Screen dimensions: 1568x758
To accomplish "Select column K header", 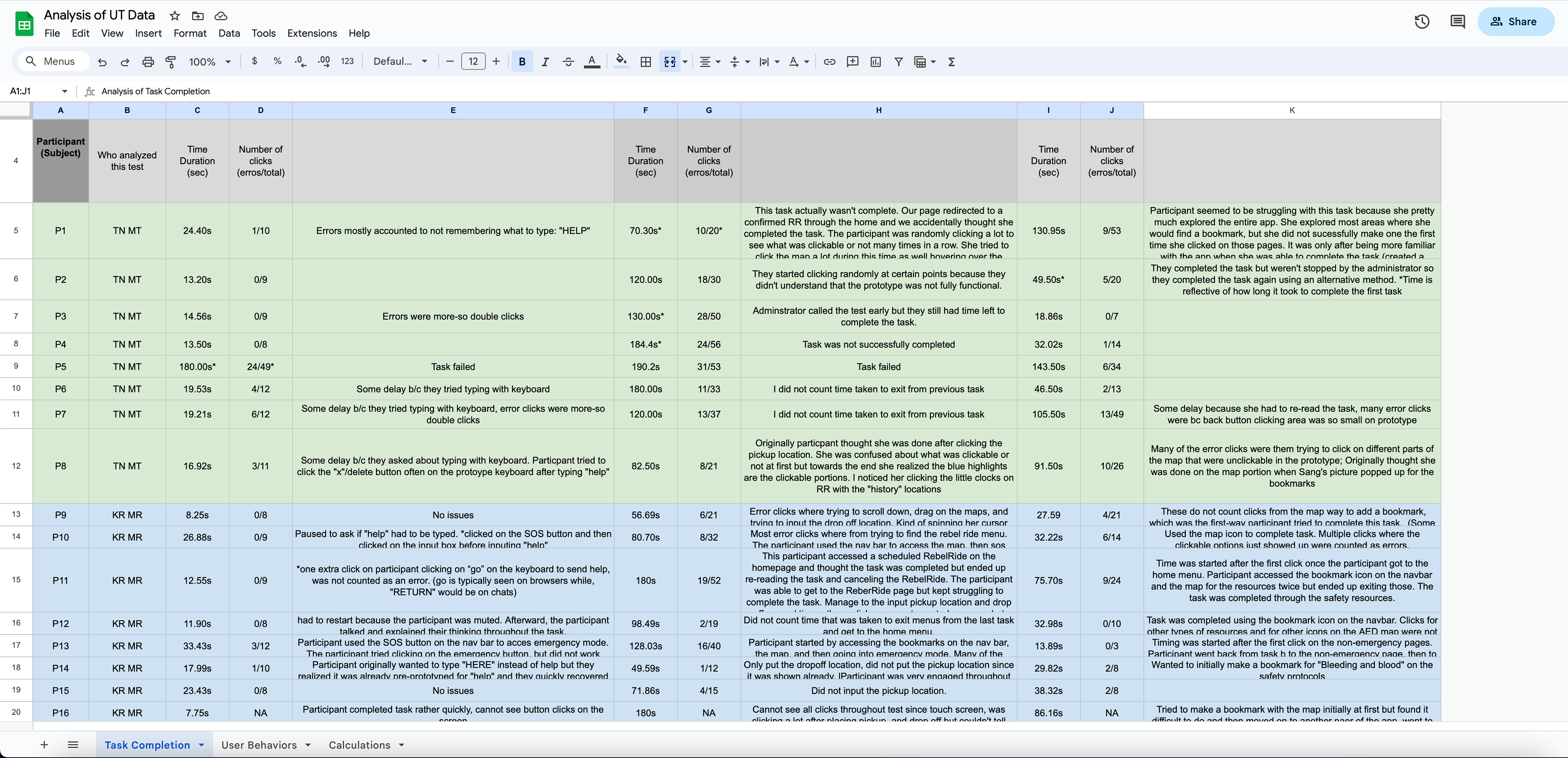I will 1292,110.
